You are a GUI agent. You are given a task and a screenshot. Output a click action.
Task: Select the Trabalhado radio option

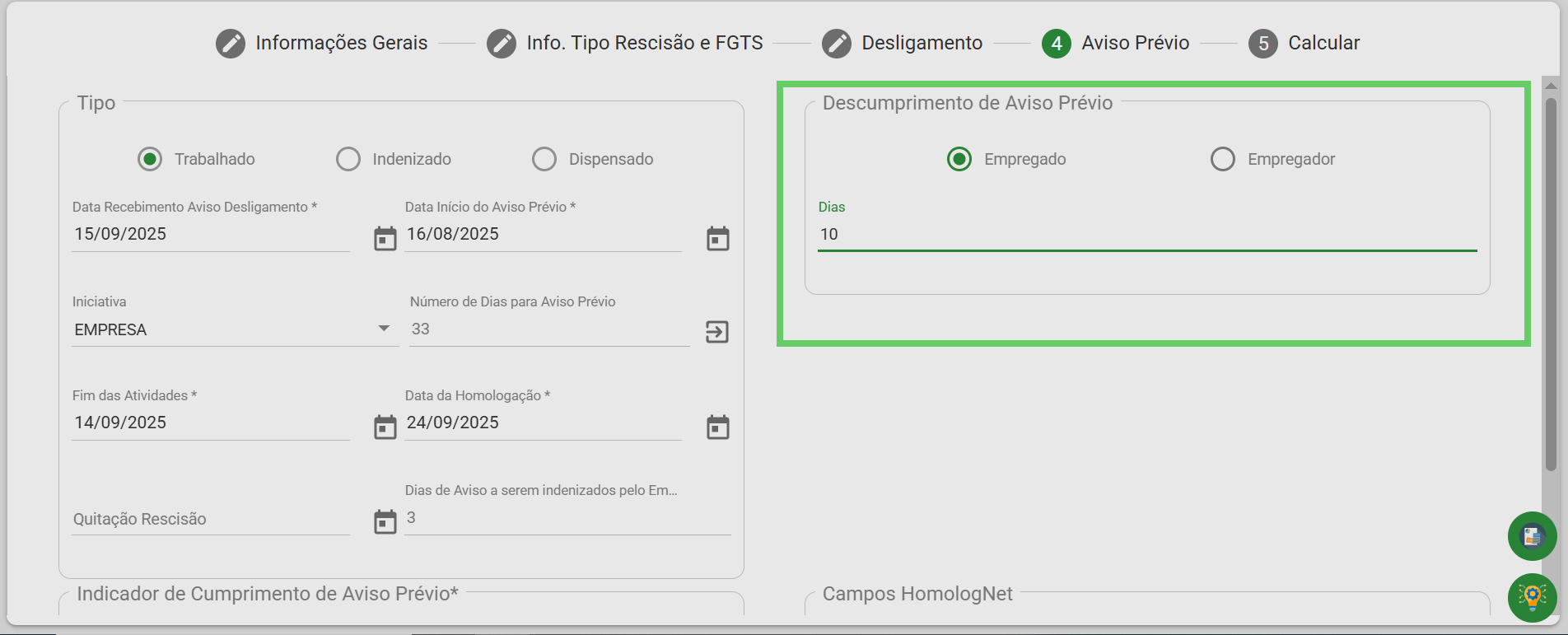pos(150,159)
